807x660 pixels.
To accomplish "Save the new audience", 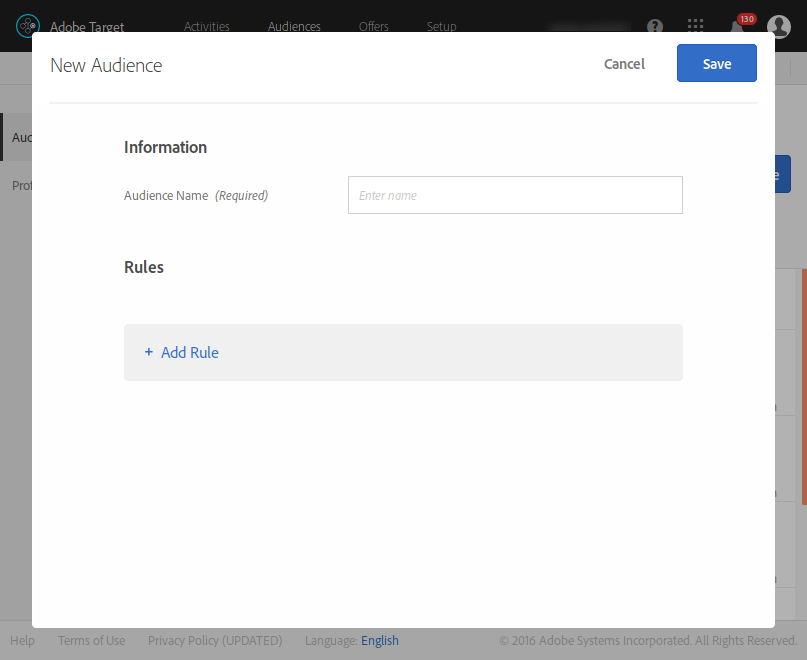I will (x=717, y=63).
